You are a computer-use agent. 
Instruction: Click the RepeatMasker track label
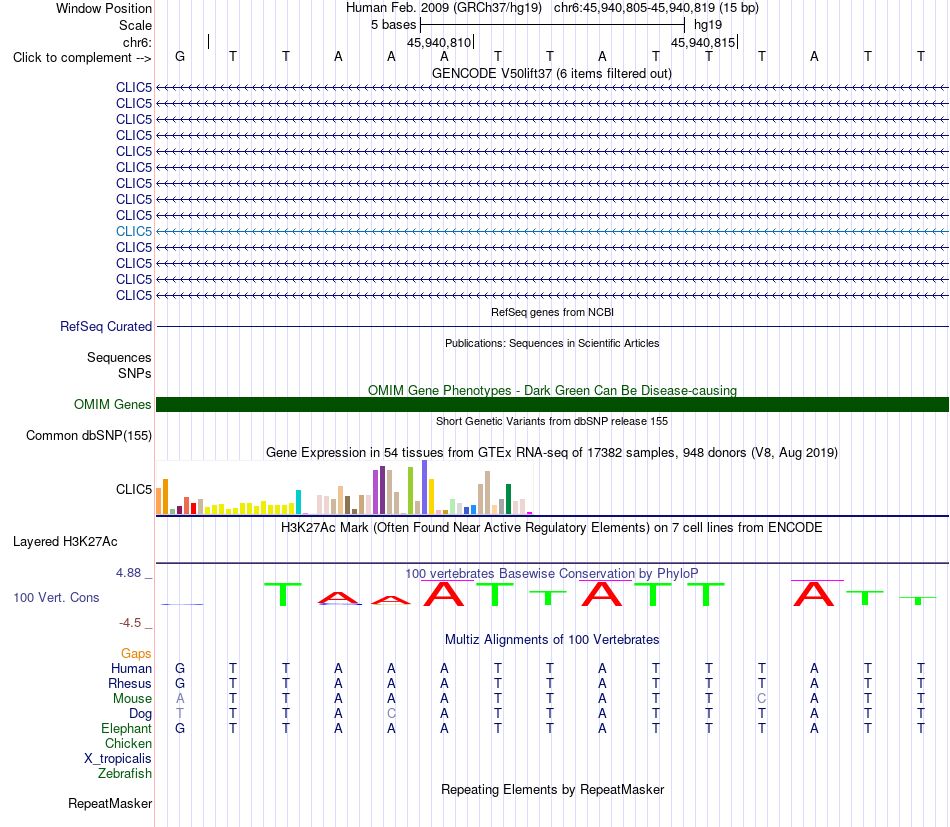point(110,803)
